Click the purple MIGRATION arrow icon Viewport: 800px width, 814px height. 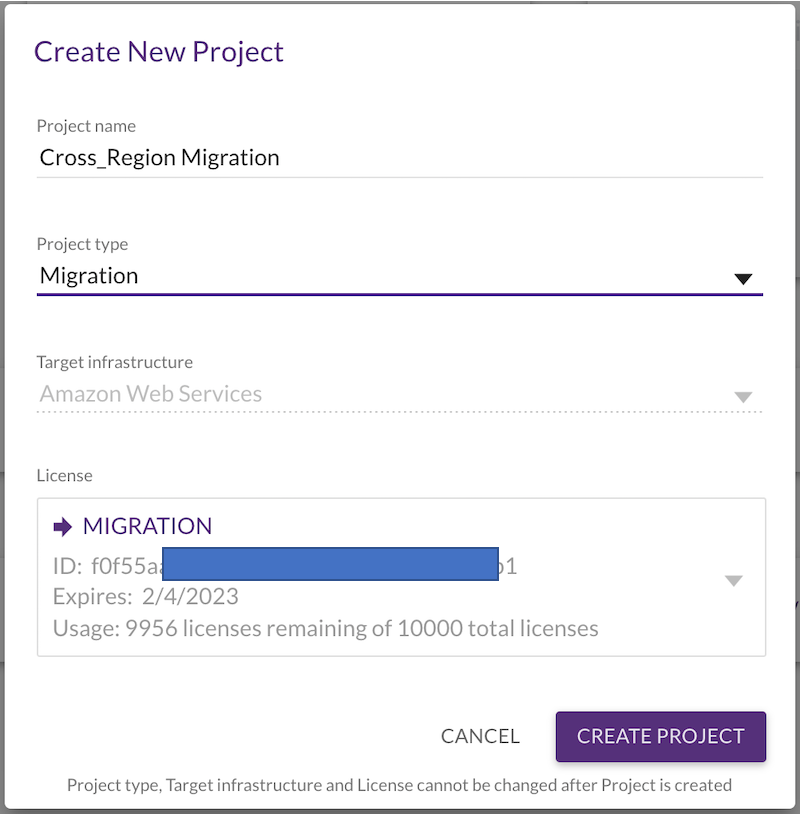[61, 526]
